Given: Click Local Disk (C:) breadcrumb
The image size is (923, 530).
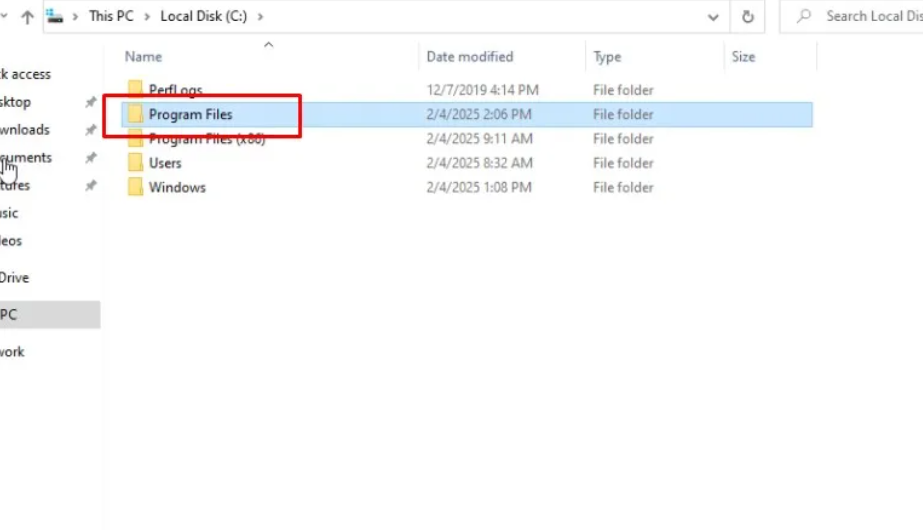Looking at the screenshot, I should pyautogui.click(x=203, y=17).
